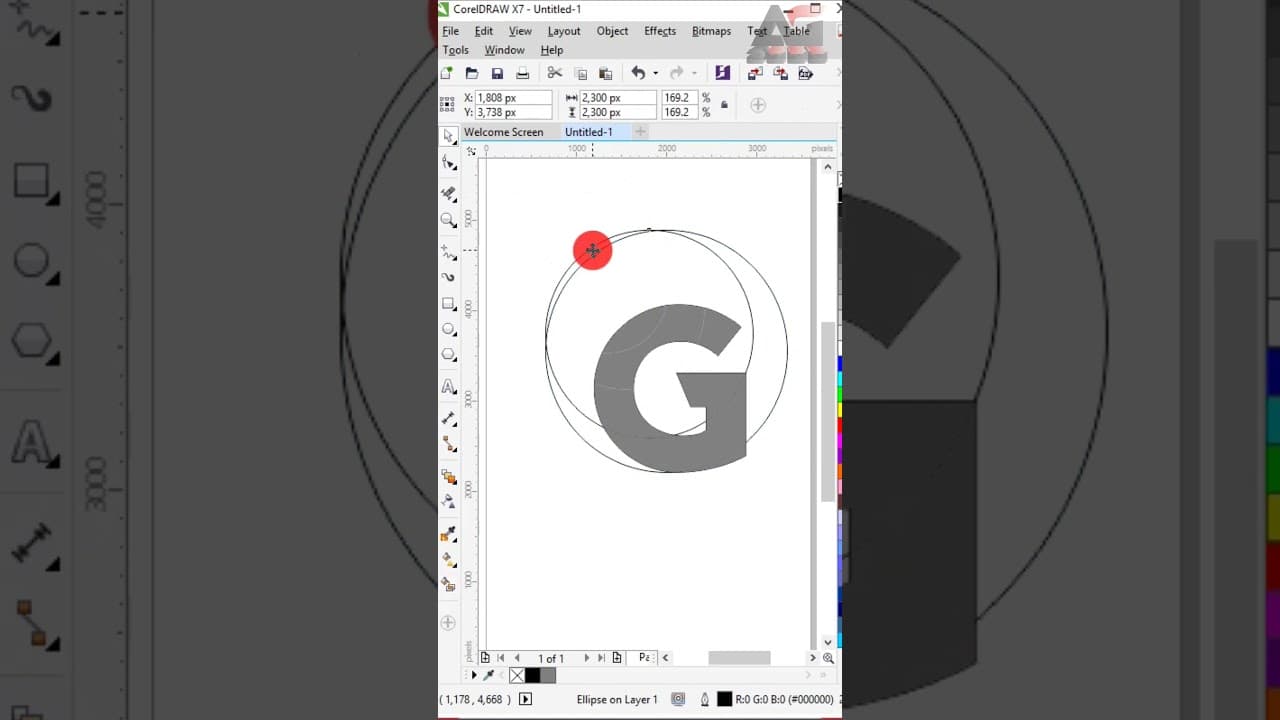Viewport: 1280px width, 720px height.
Task: Select the Transparency tool
Action: tap(448, 501)
